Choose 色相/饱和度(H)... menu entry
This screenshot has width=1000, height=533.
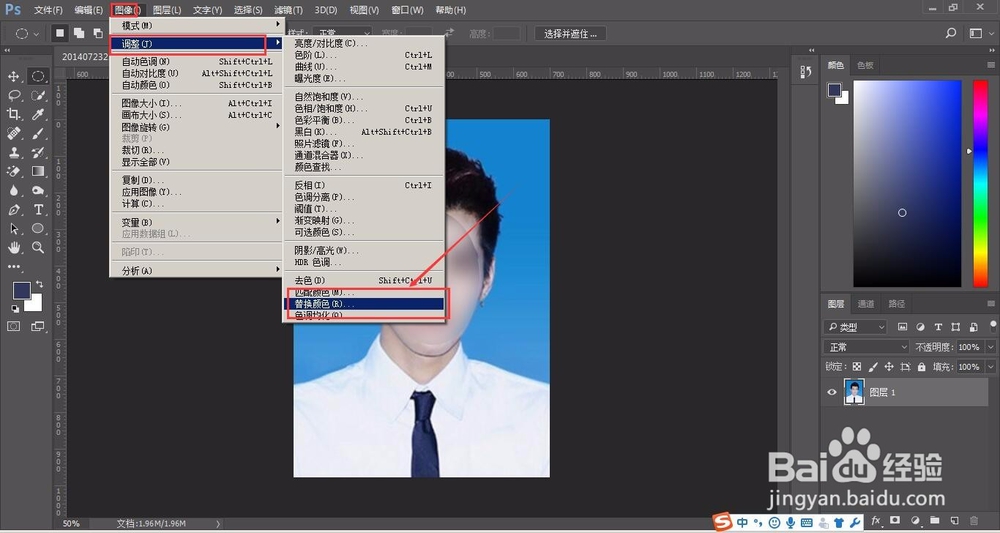pos(364,108)
